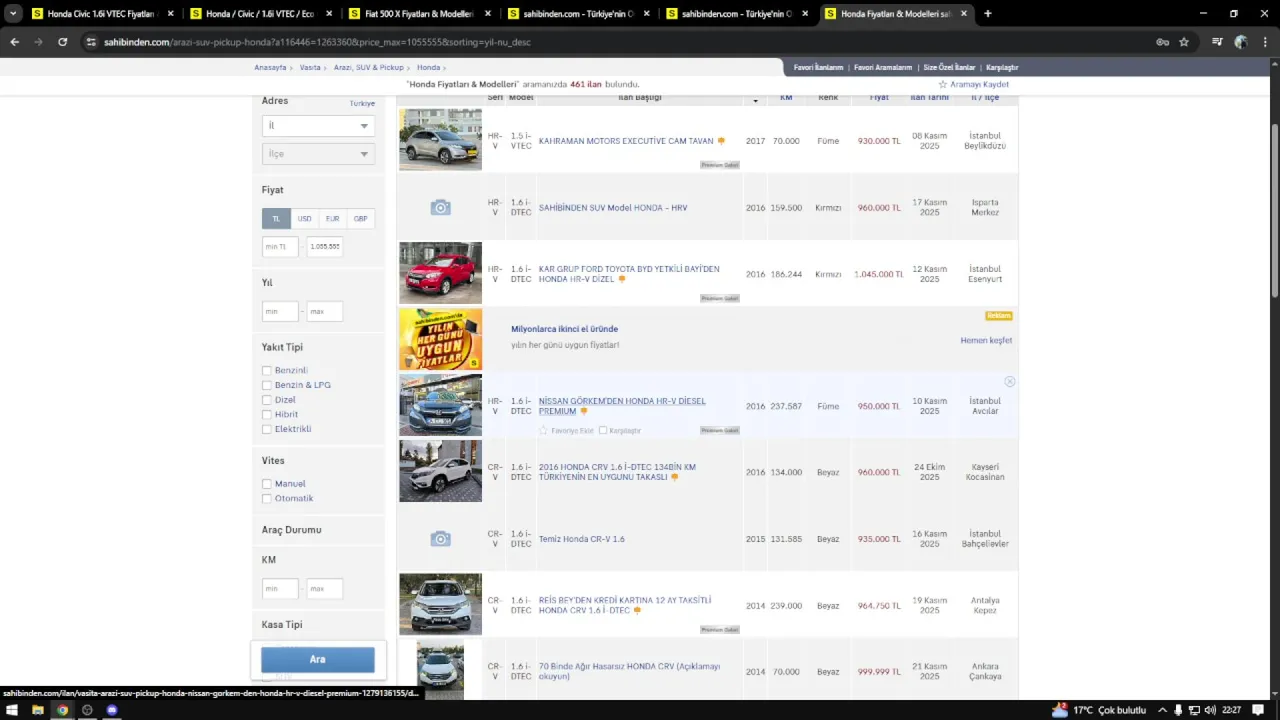The height and width of the screenshot is (720, 1280).
Task: Click the Yıl max input field
Action: click(325, 312)
